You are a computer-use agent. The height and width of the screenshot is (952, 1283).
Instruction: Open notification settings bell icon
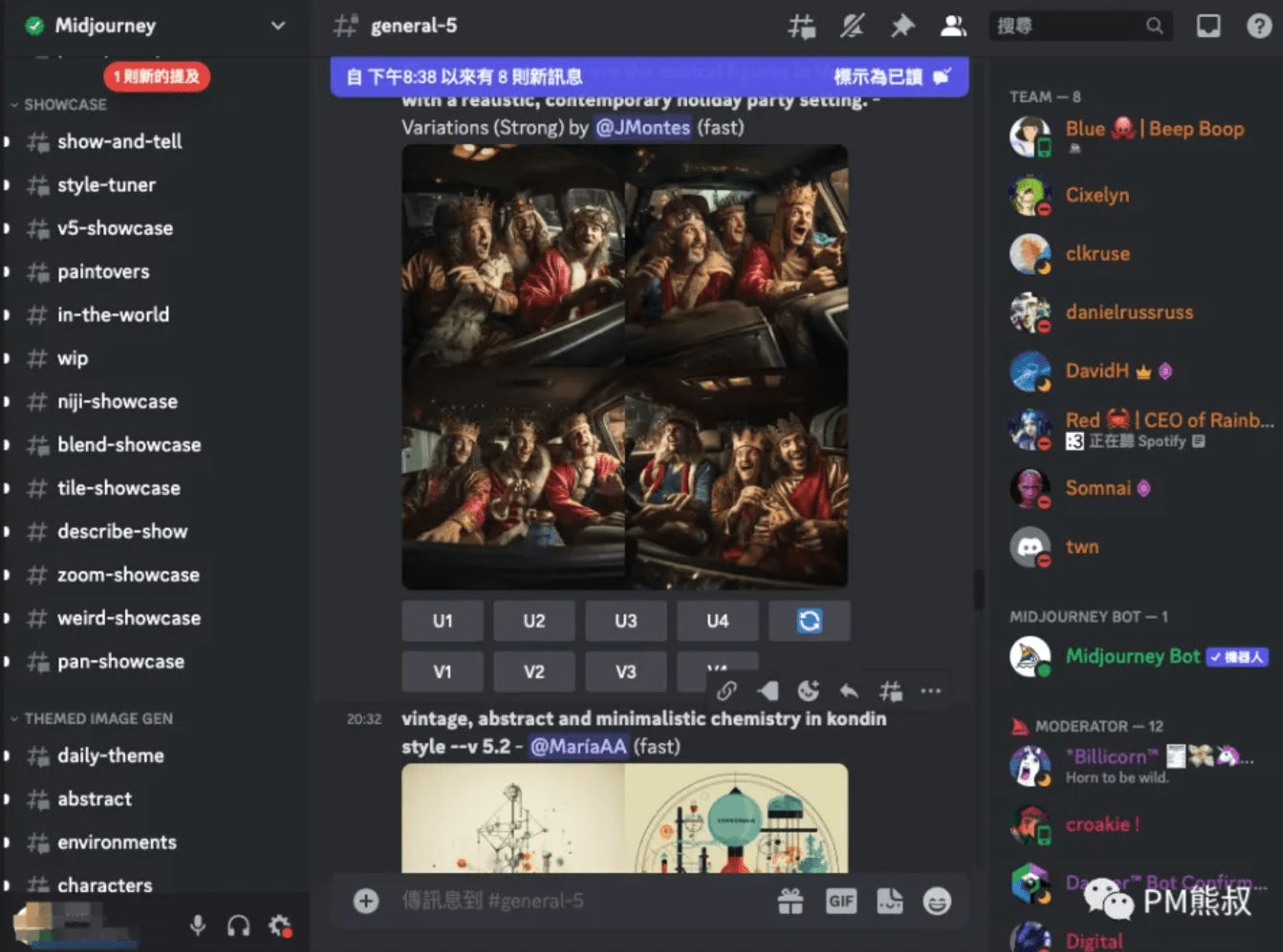tap(852, 27)
